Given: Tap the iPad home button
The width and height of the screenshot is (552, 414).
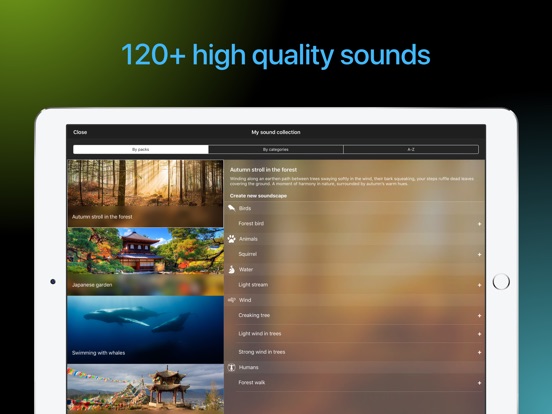Looking at the screenshot, I should pyautogui.click(x=501, y=282).
